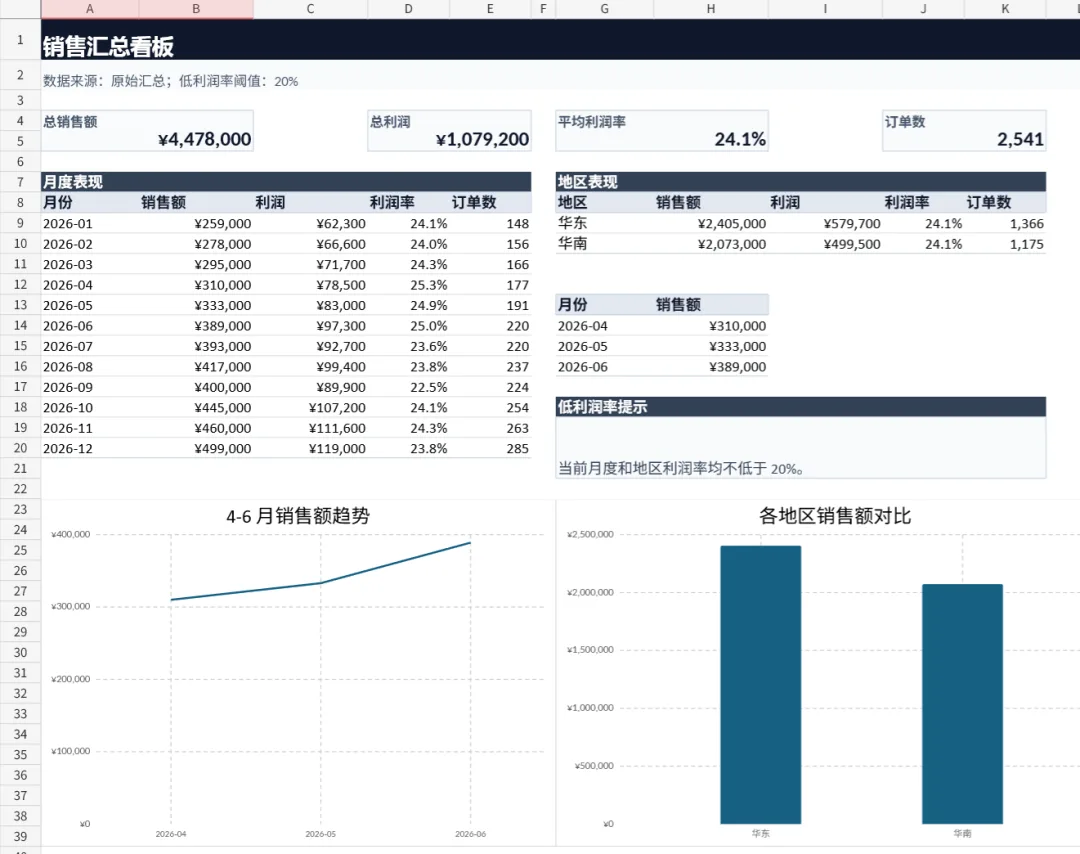Click the 华南 bar in the chart
Image resolution: width=1080 pixels, height=854 pixels.
tap(962, 704)
